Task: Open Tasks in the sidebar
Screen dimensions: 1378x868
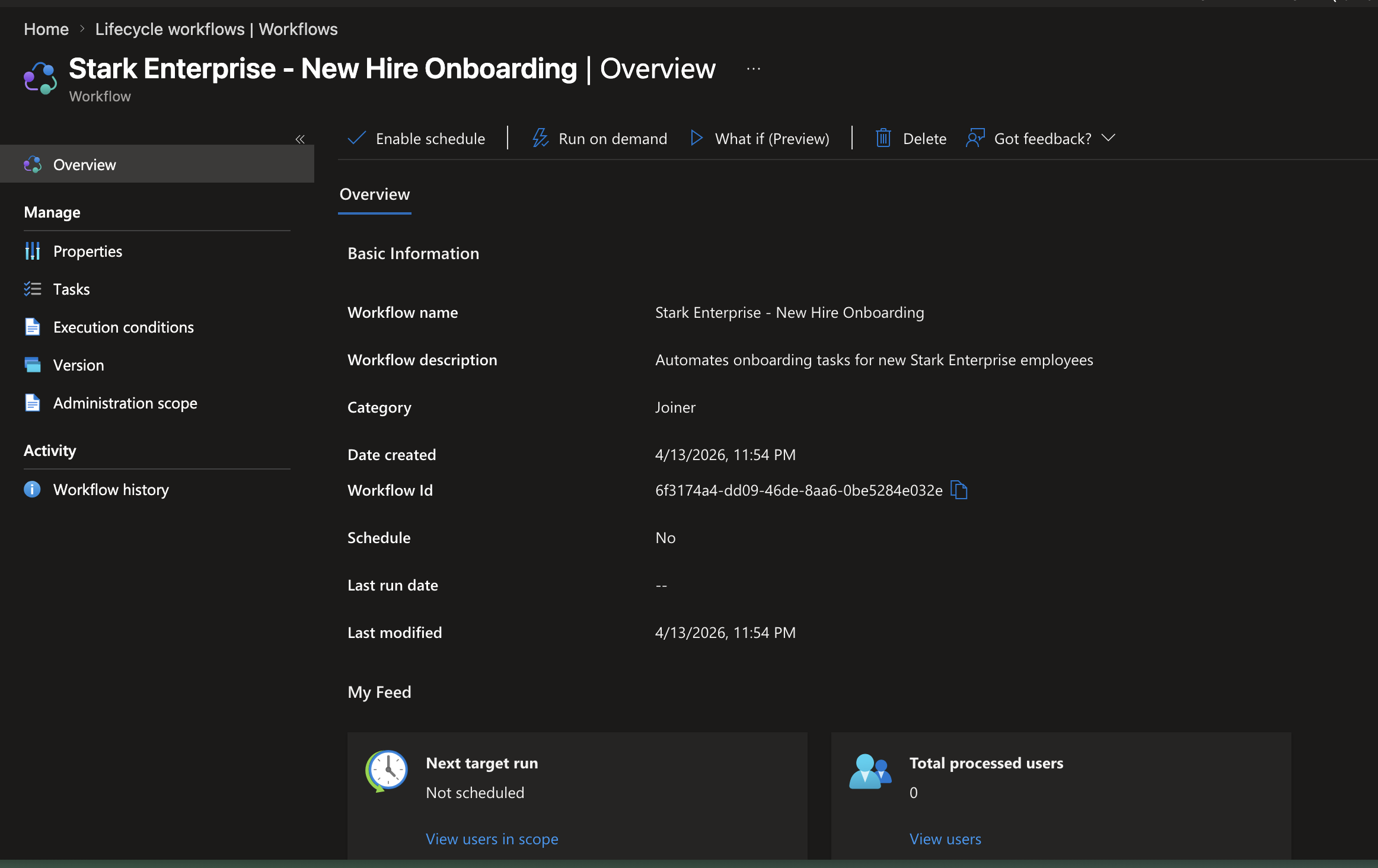Action: click(72, 289)
